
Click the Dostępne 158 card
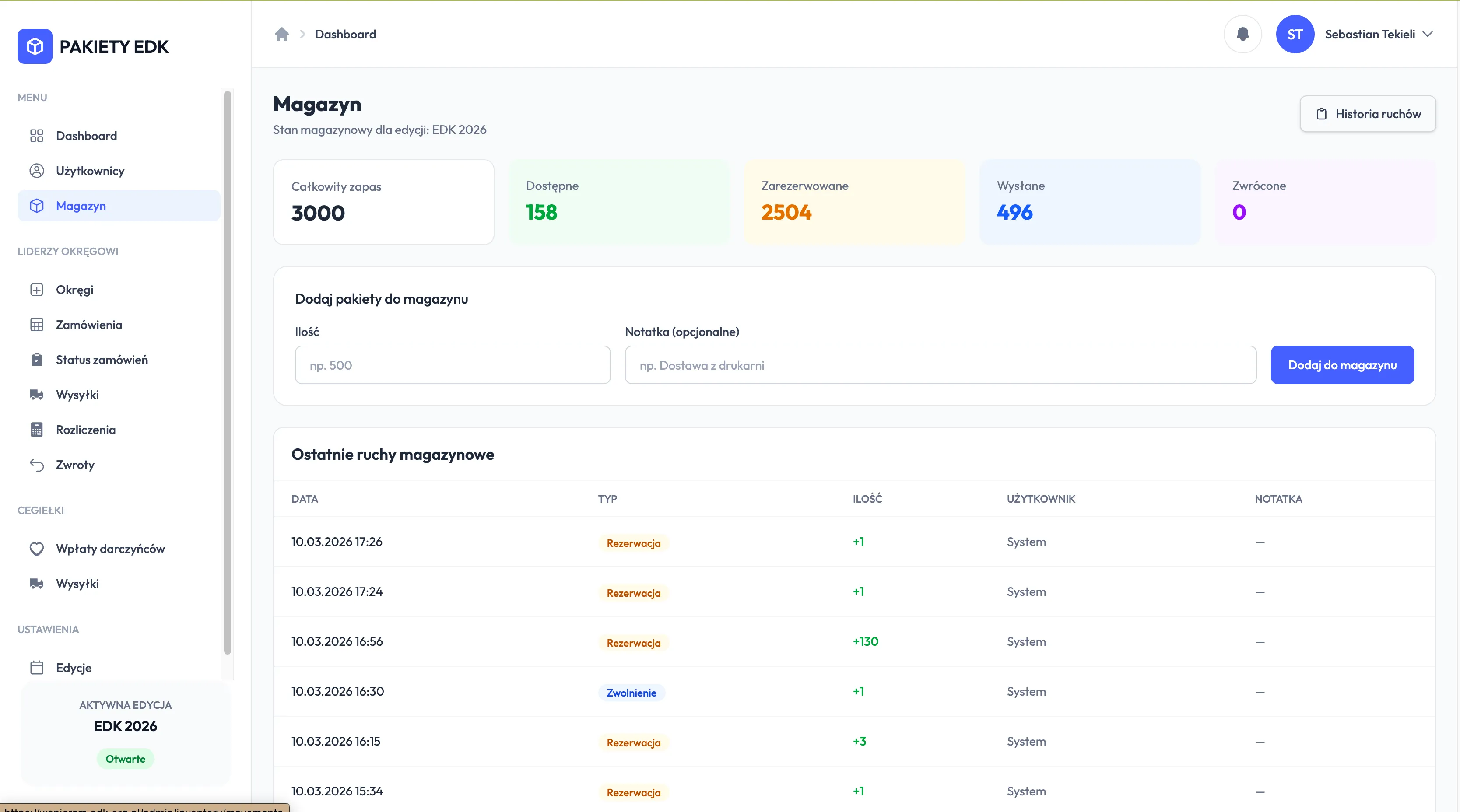pyautogui.click(x=619, y=202)
